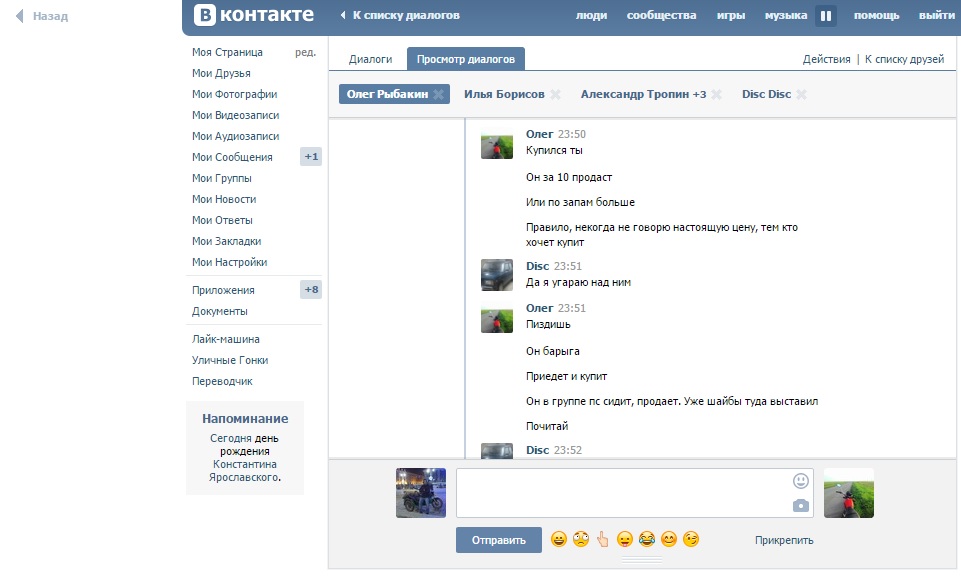Open Константина Ярославского birthday reminder link
This screenshot has height=576, width=961.
click(245, 471)
